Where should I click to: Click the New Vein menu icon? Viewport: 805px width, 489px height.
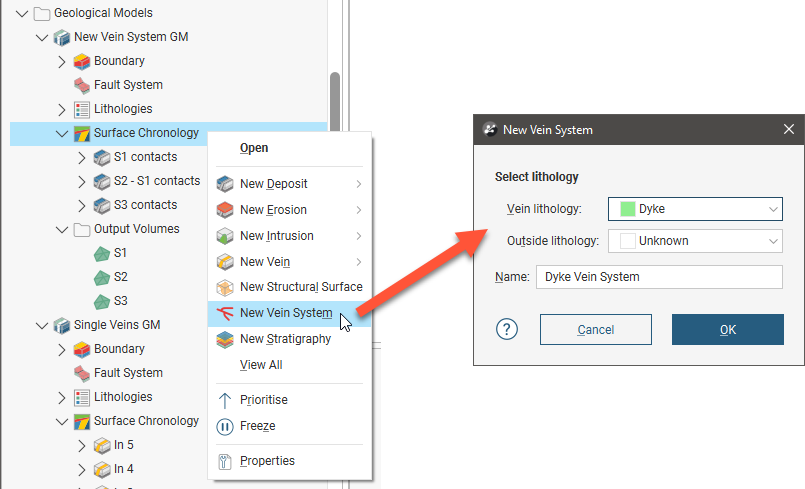click(225, 262)
